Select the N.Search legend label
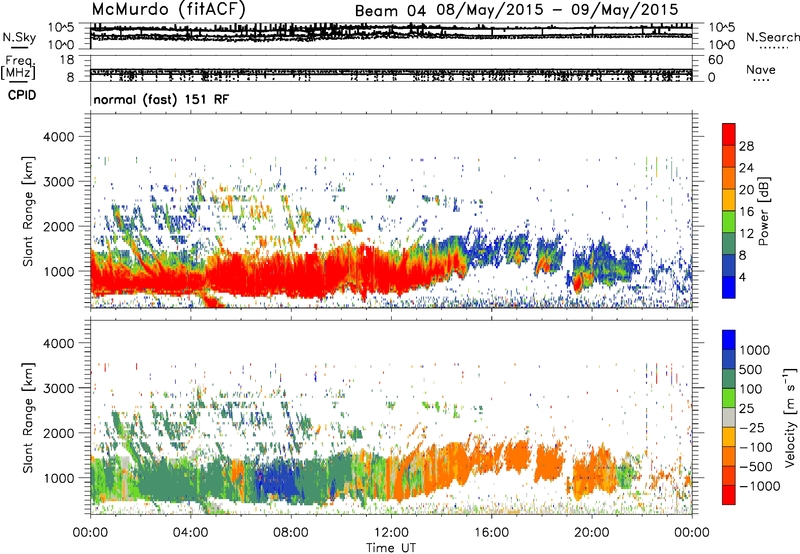Viewport: 800px width, 554px height. tap(772, 37)
